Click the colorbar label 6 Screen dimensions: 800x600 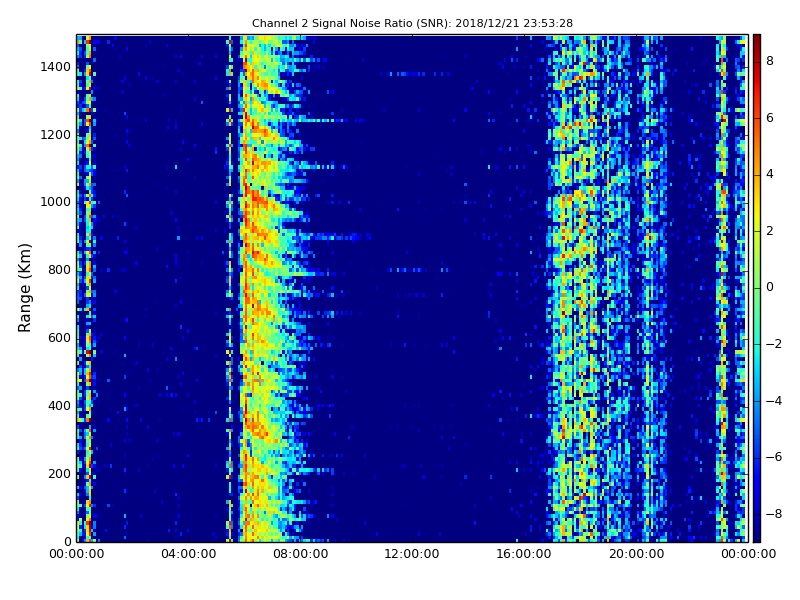(770, 118)
